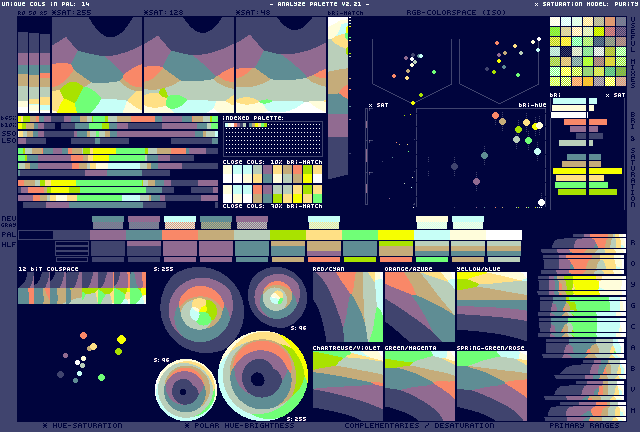Click the 'PRIMARY RANGES' footer label
Viewport: 640px width, 432px height.
tap(584, 425)
